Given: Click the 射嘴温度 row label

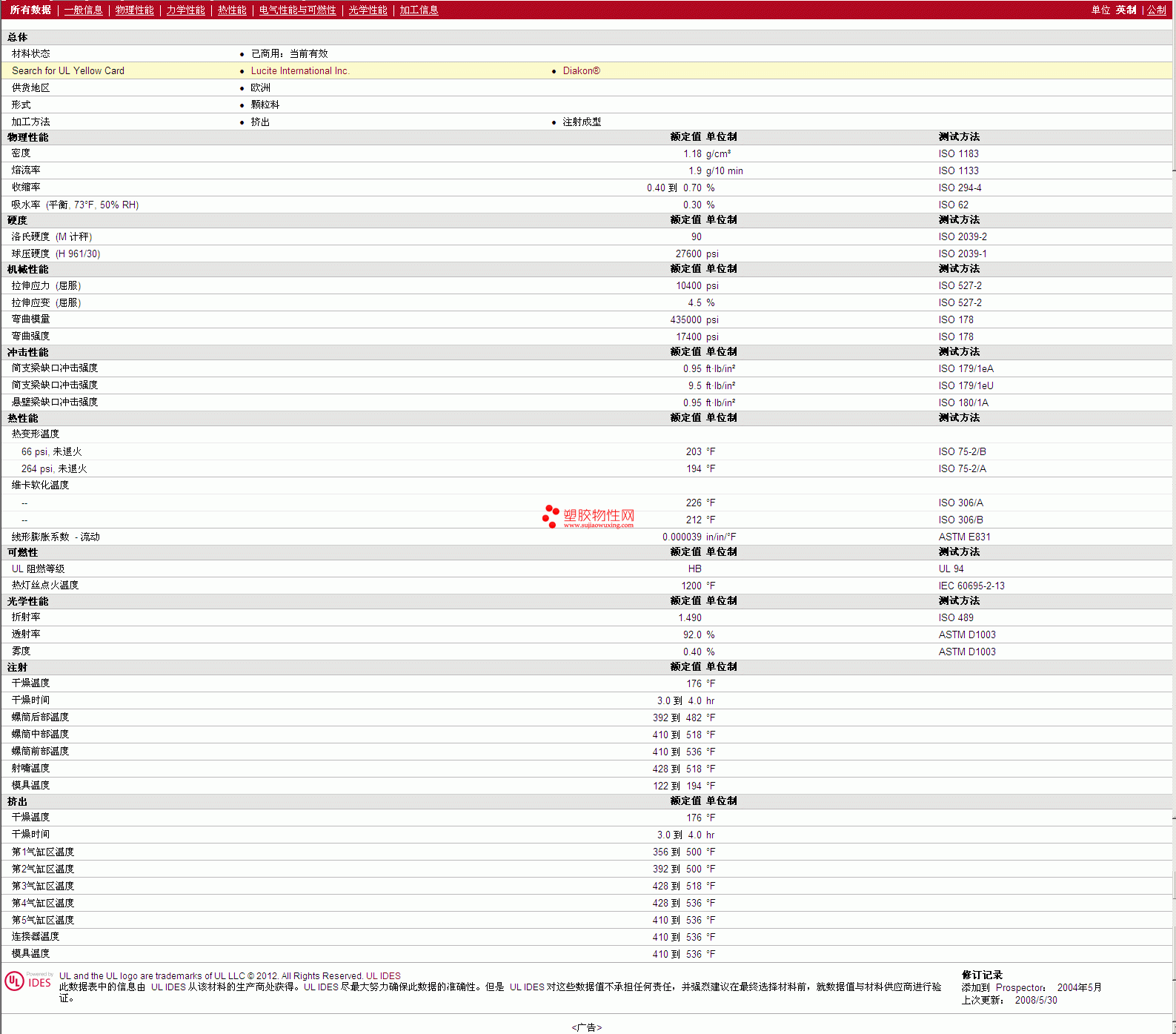Looking at the screenshot, I should click(x=31, y=769).
